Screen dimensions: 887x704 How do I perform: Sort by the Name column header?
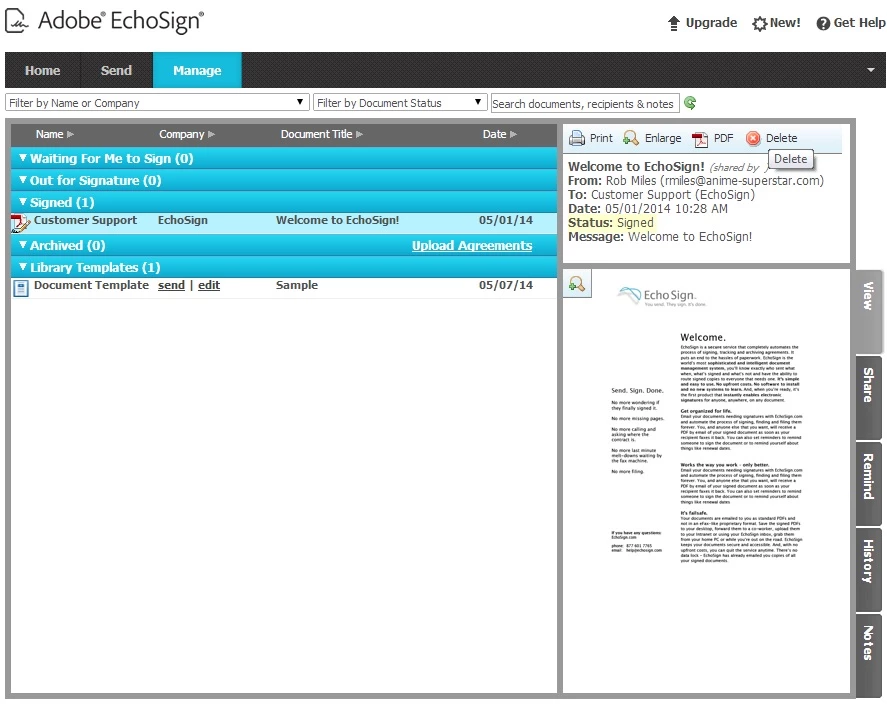pos(55,134)
